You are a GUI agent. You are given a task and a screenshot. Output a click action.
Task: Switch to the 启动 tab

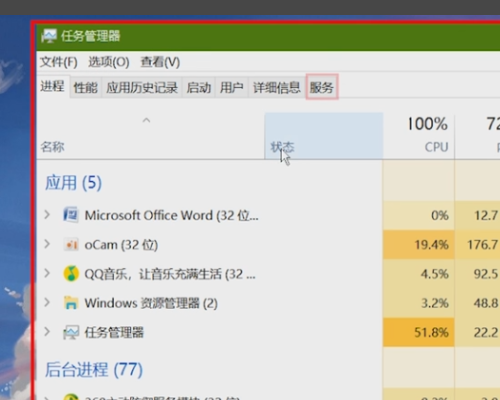pyautogui.click(x=199, y=88)
